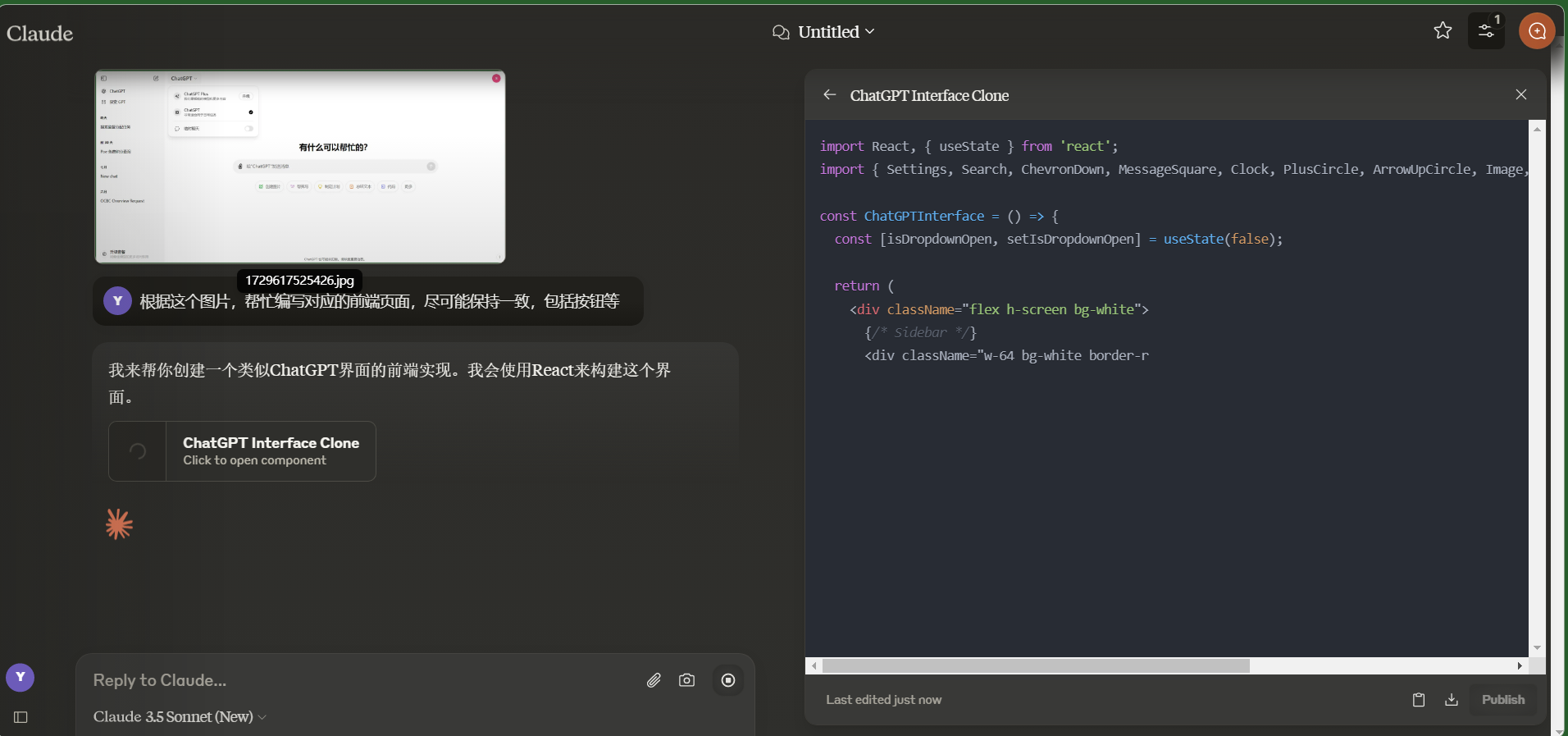Click the horizontal scrollbar left arrow
Viewport: 1568px width, 736px height.
(814, 666)
